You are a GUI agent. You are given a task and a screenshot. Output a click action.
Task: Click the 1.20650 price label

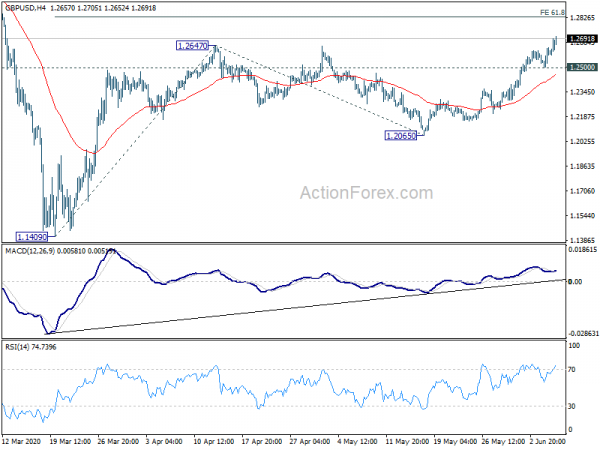point(401,135)
